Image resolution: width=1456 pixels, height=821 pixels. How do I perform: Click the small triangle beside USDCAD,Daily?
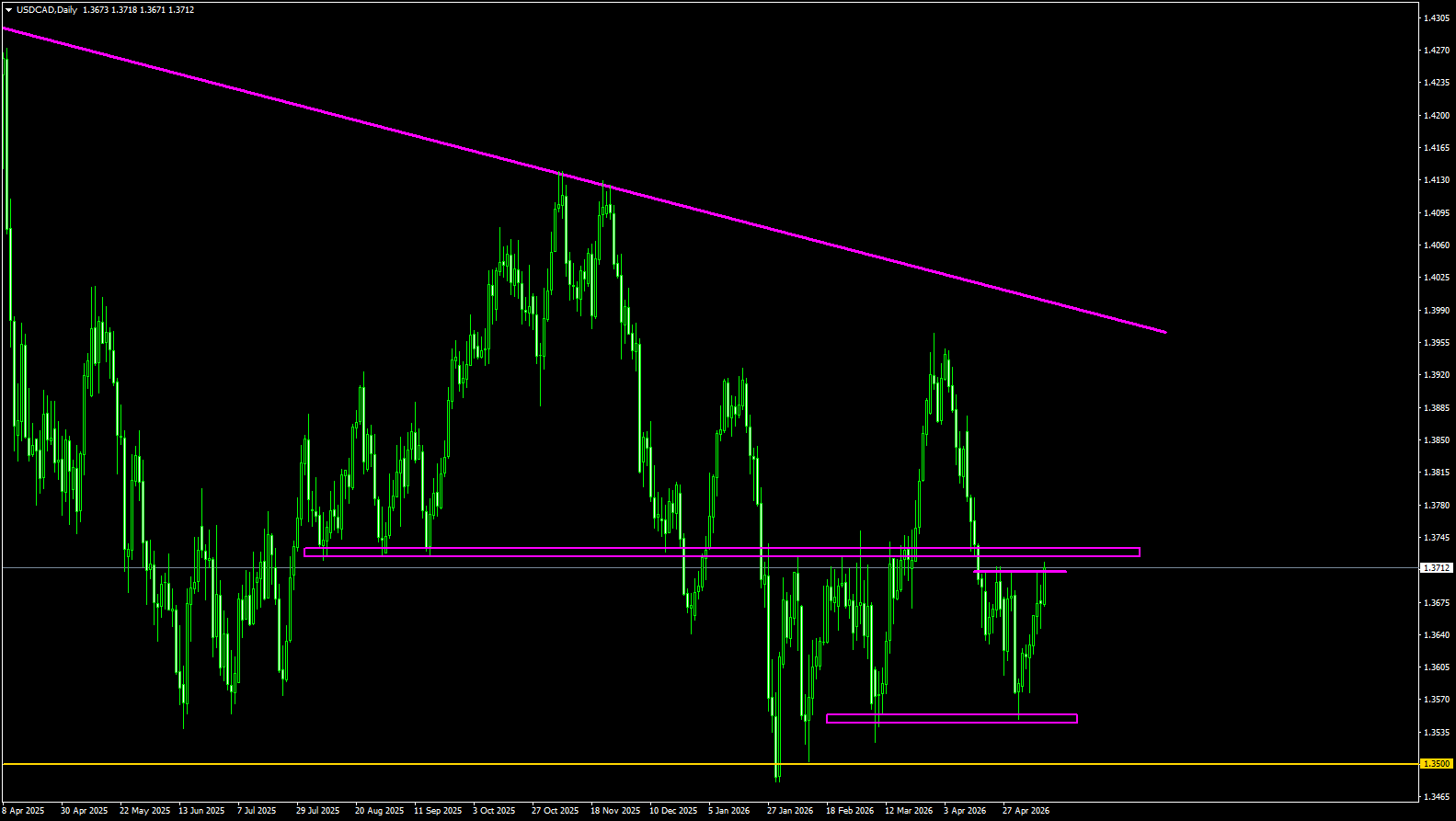pyautogui.click(x=8, y=10)
